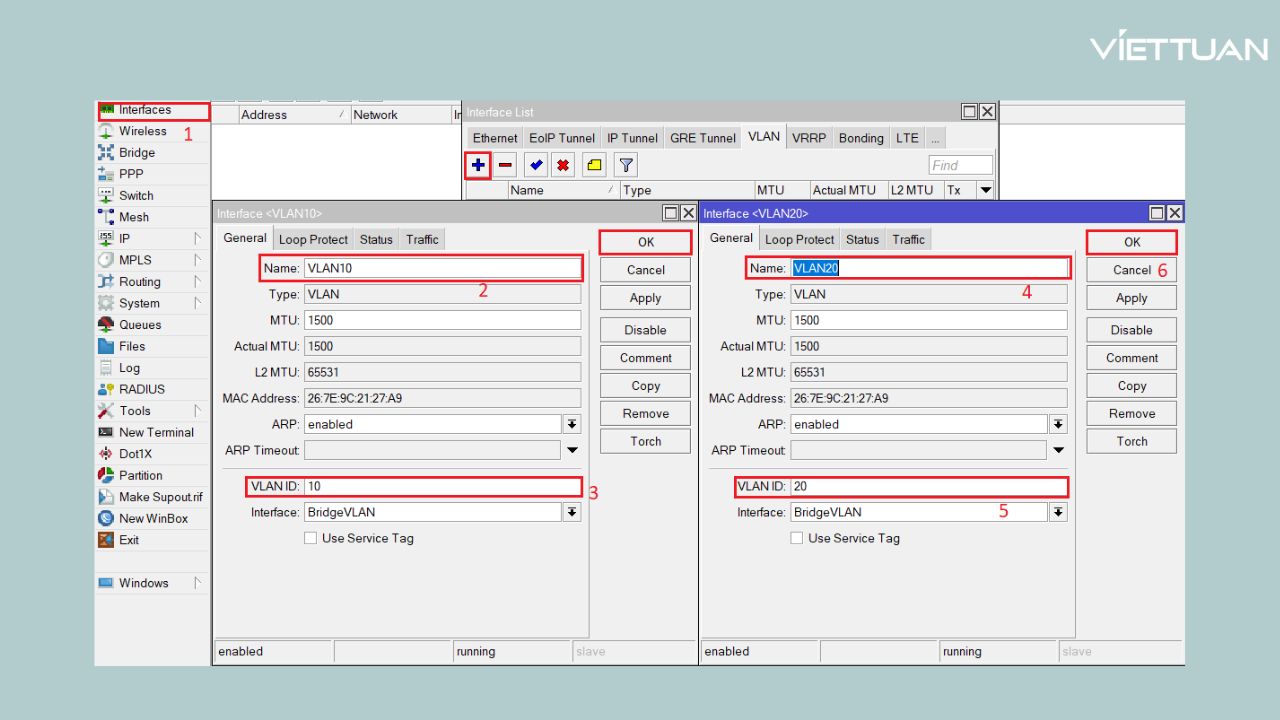
Task: Click the yellow comment note icon
Action: pos(594,165)
